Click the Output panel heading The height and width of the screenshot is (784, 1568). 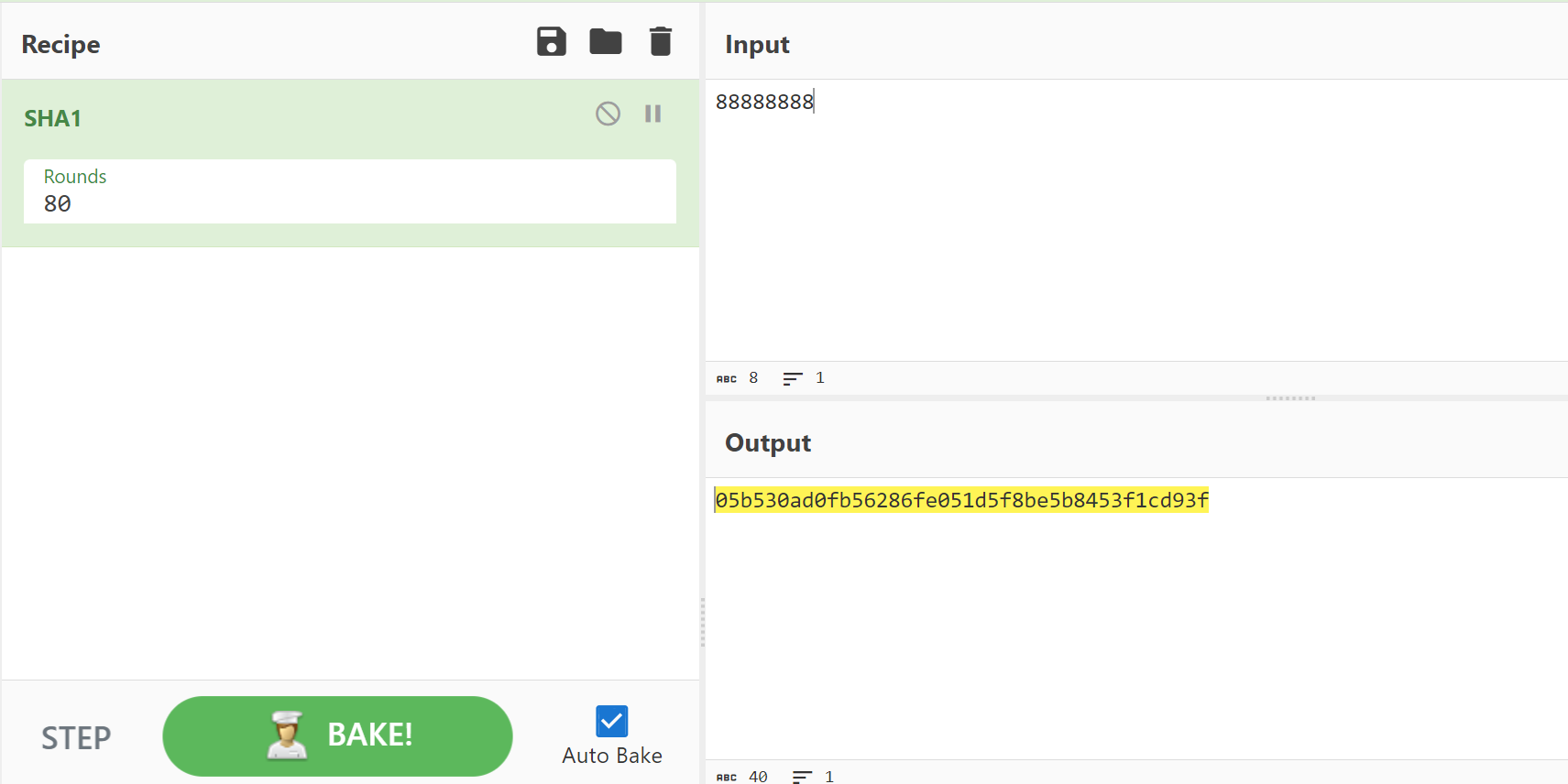[x=768, y=443]
